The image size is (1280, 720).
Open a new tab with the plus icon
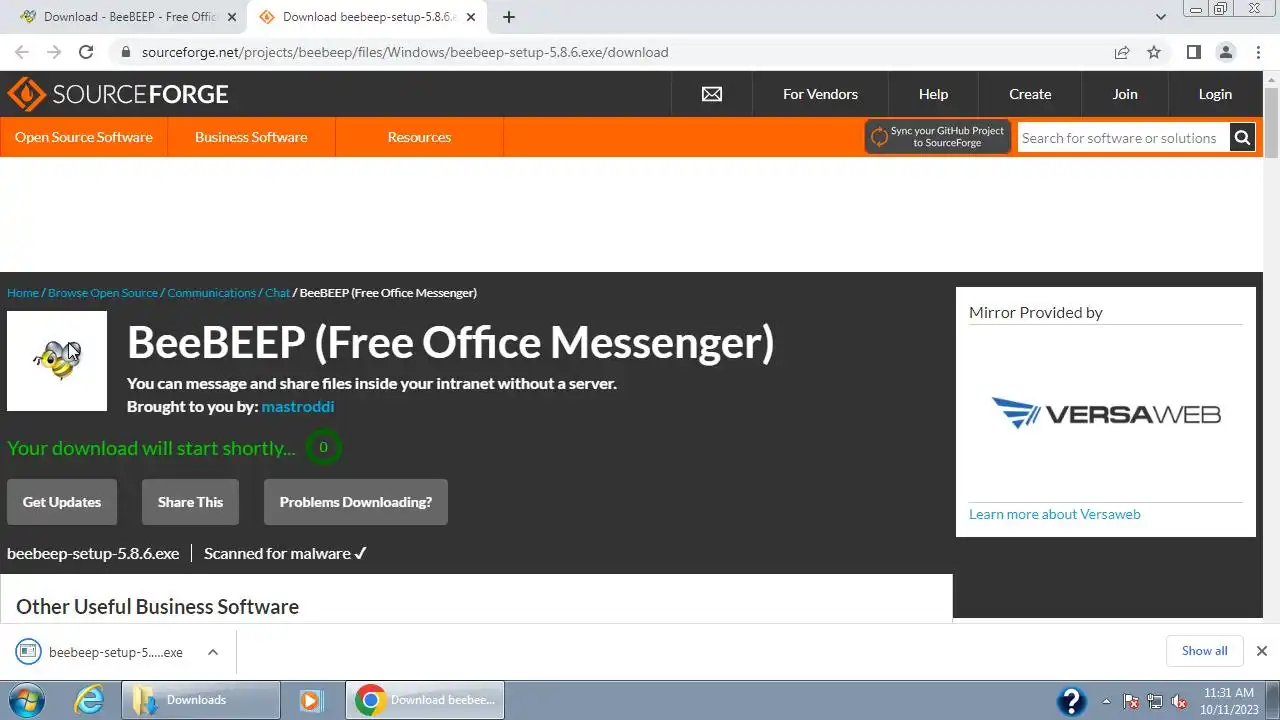tap(508, 17)
